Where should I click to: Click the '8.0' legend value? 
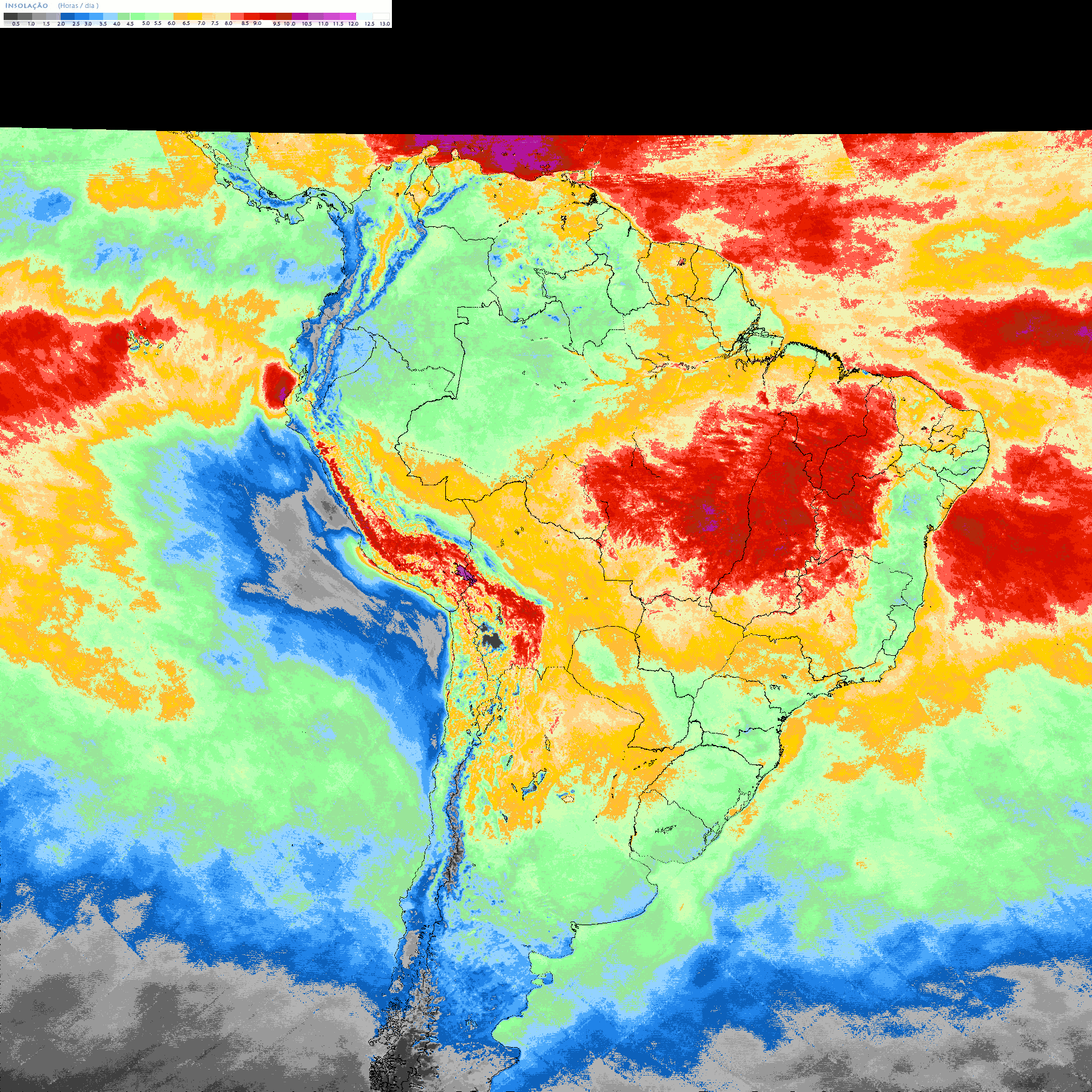[228, 23]
